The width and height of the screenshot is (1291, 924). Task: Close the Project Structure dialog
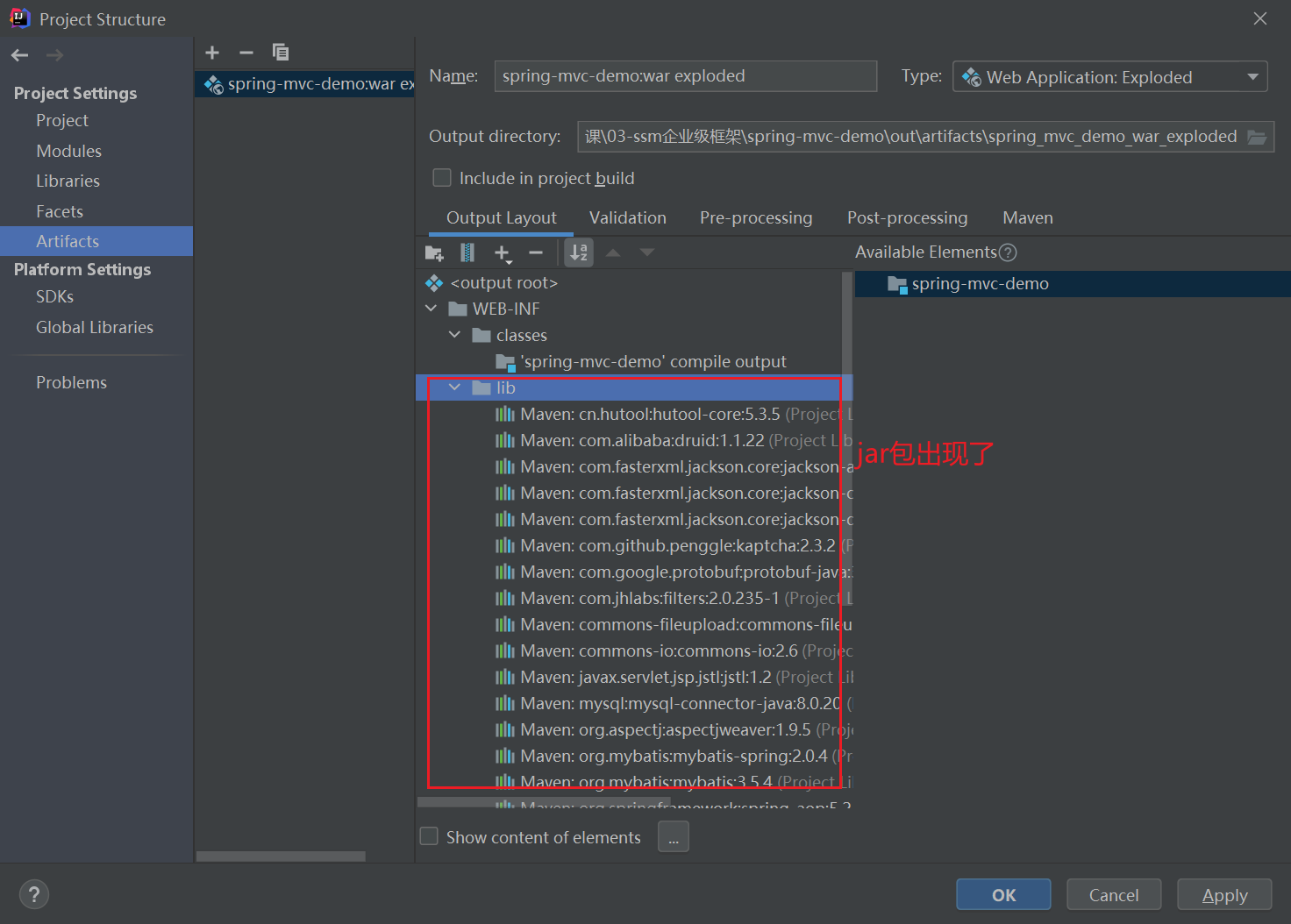point(1260,18)
